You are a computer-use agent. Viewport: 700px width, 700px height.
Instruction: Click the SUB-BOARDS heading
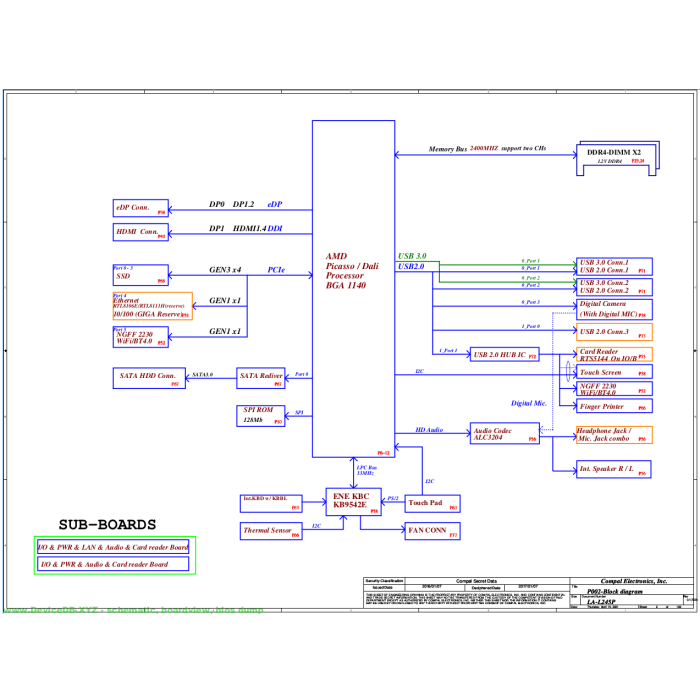(x=108, y=525)
